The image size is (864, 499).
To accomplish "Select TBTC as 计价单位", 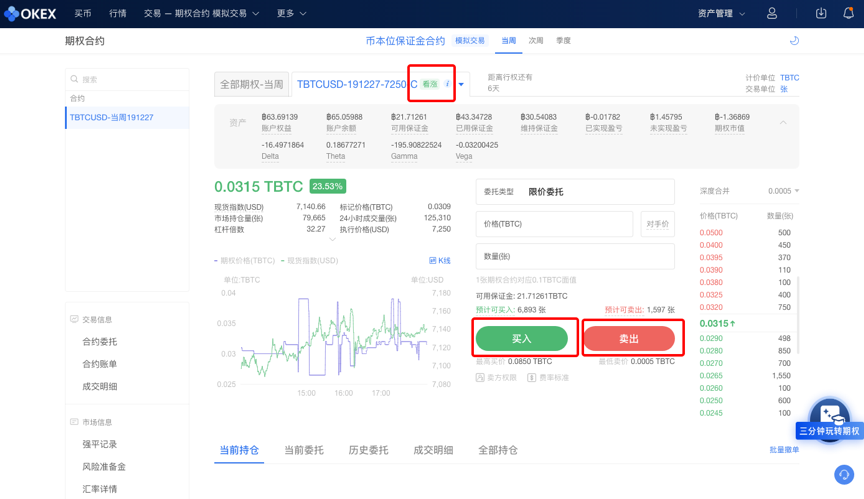I will (x=790, y=78).
